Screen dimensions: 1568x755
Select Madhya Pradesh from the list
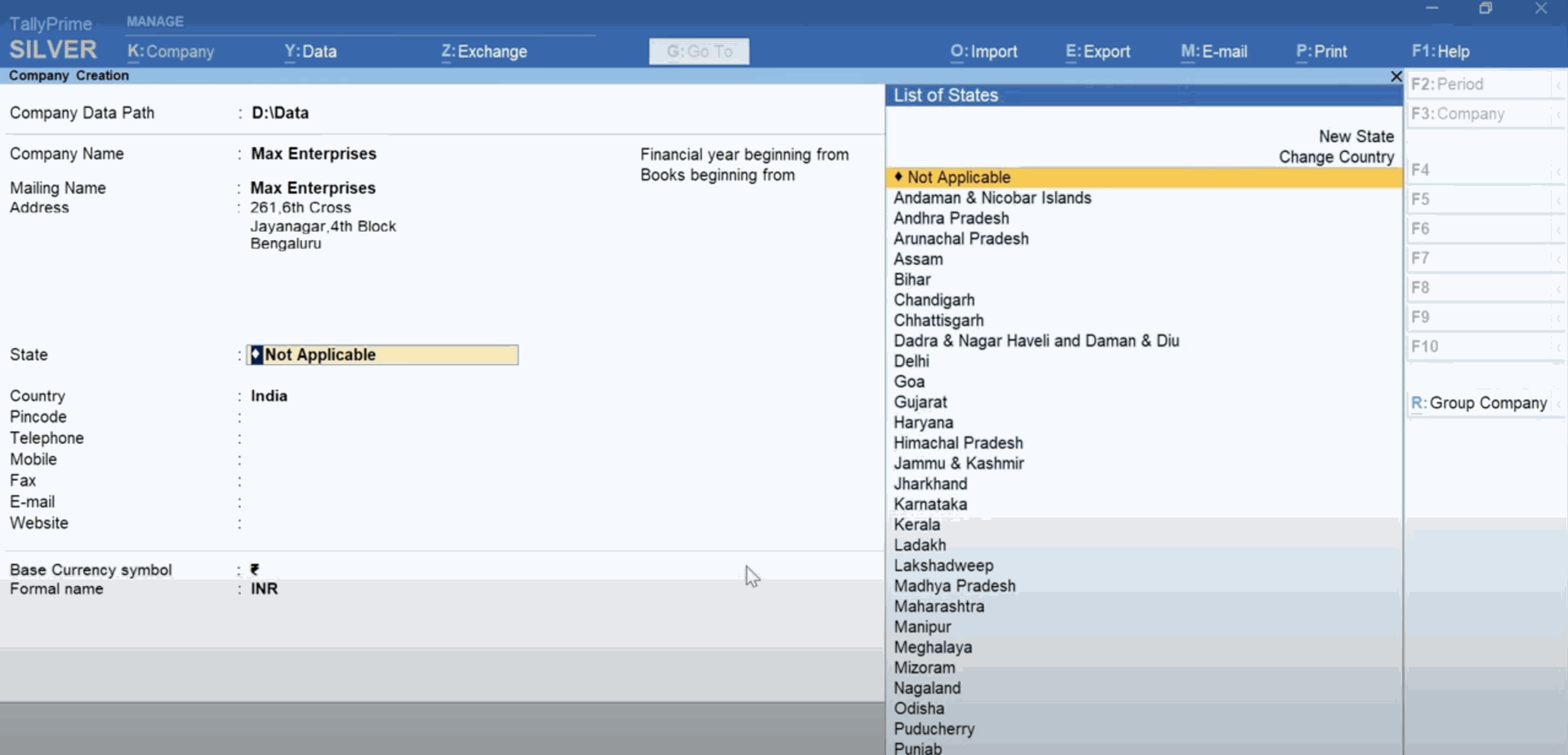point(955,585)
